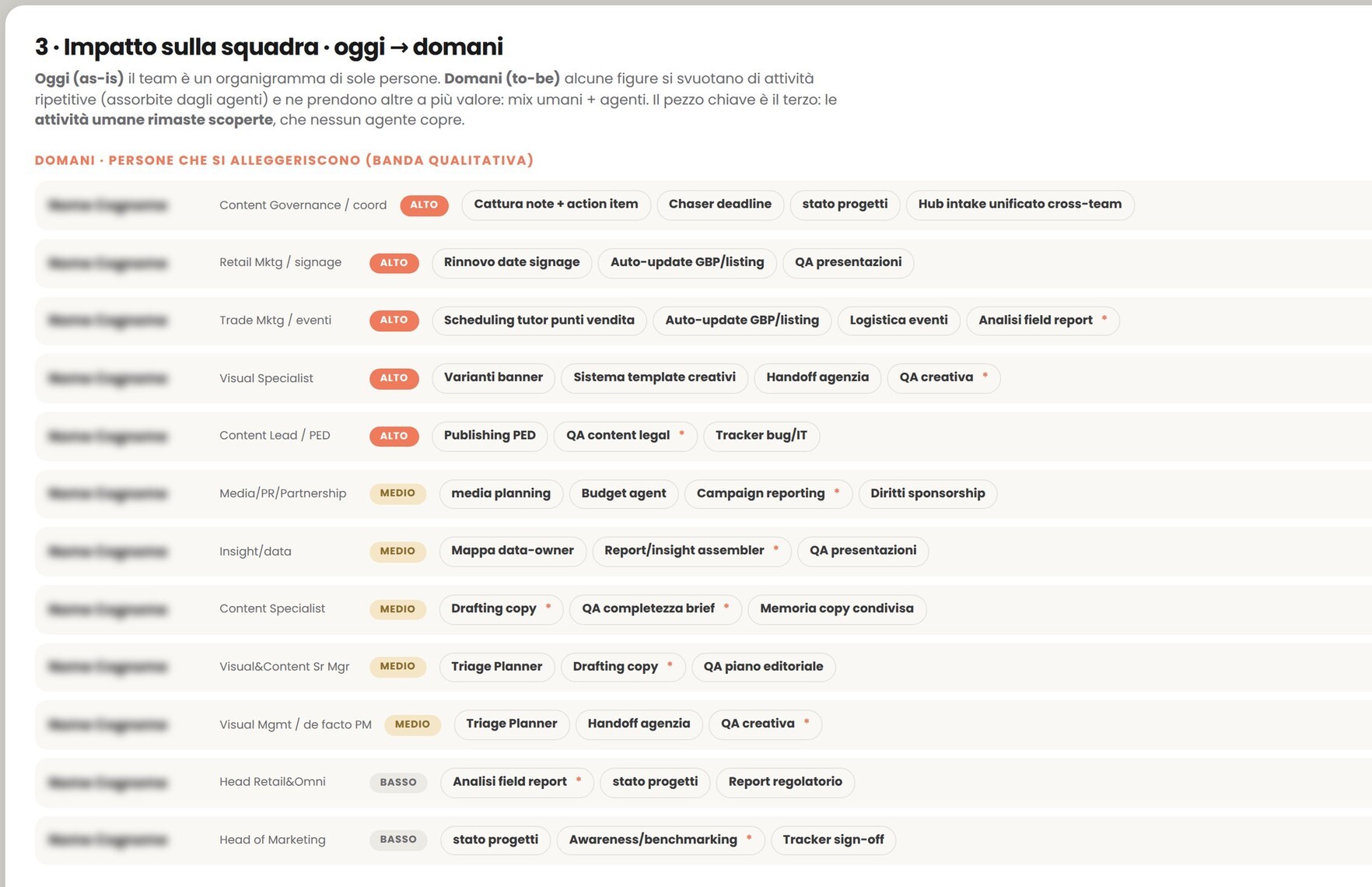Select the 'Chaser deadline' chip
1372x887 pixels.
[x=720, y=205]
